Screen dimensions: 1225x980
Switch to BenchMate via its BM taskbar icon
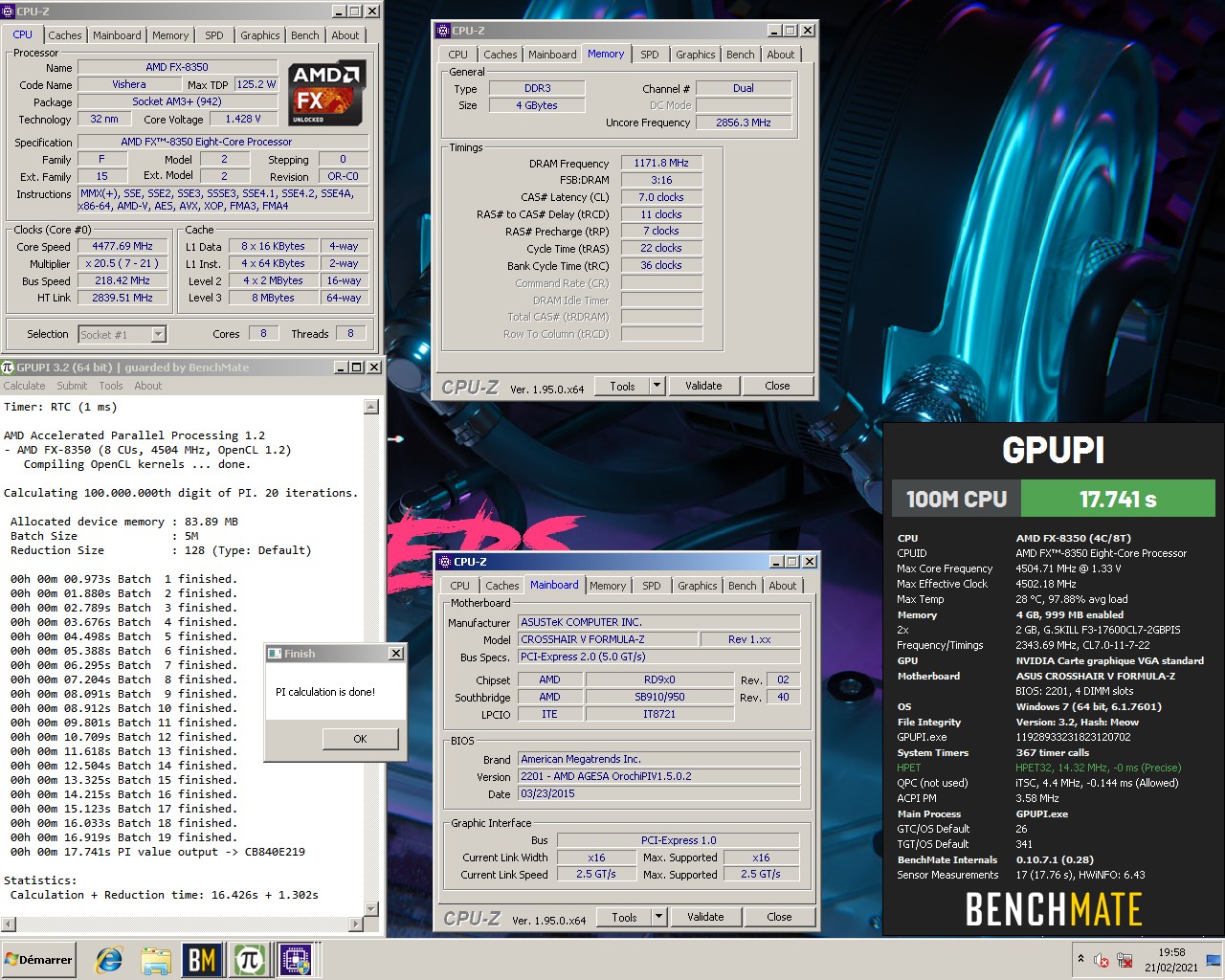click(202, 959)
